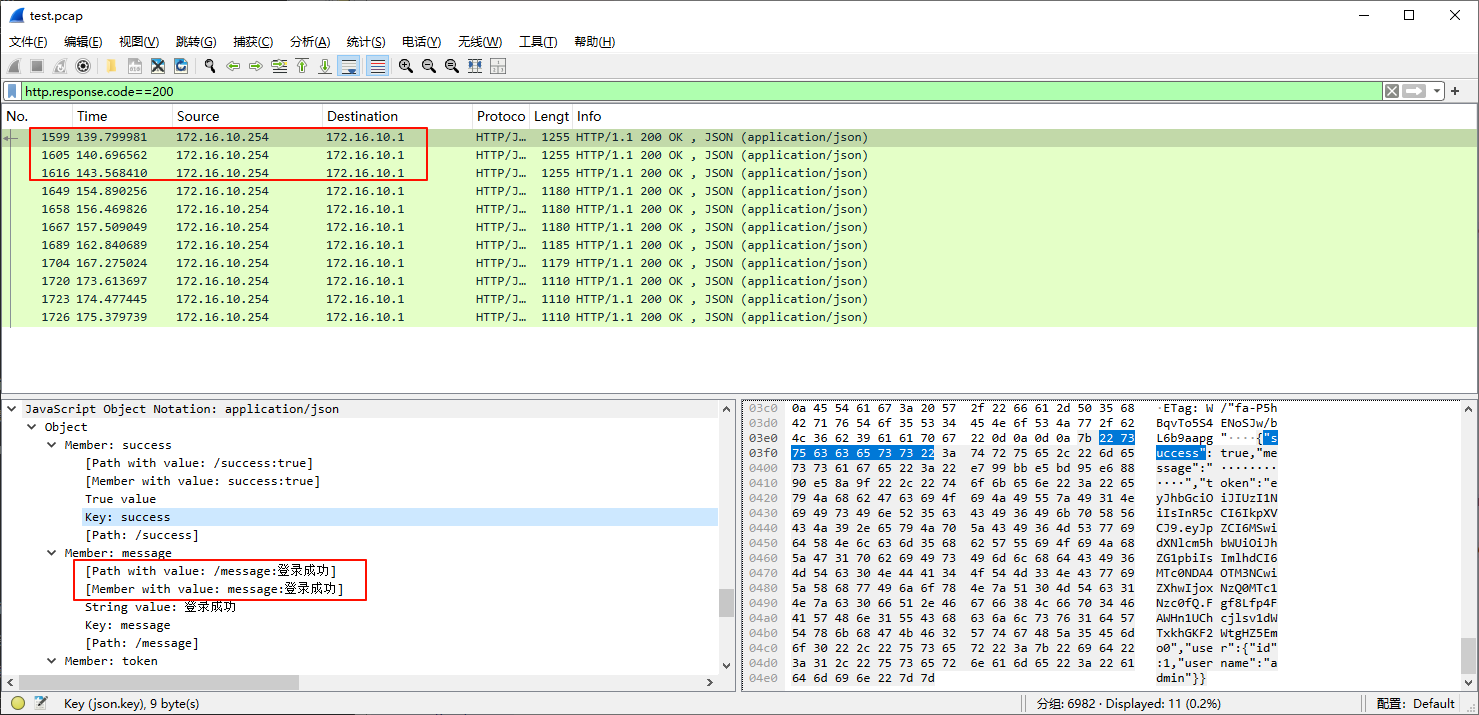1479x715 pixels.
Task: Jump to the last packet icon
Action: coord(325,66)
